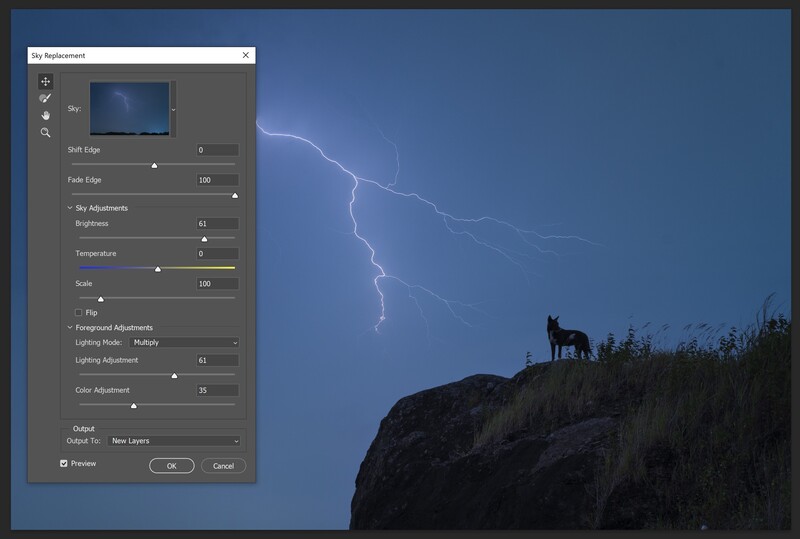Image resolution: width=800 pixels, height=539 pixels.
Task: Click the Brightness slider handle
Action: click(204, 239)
